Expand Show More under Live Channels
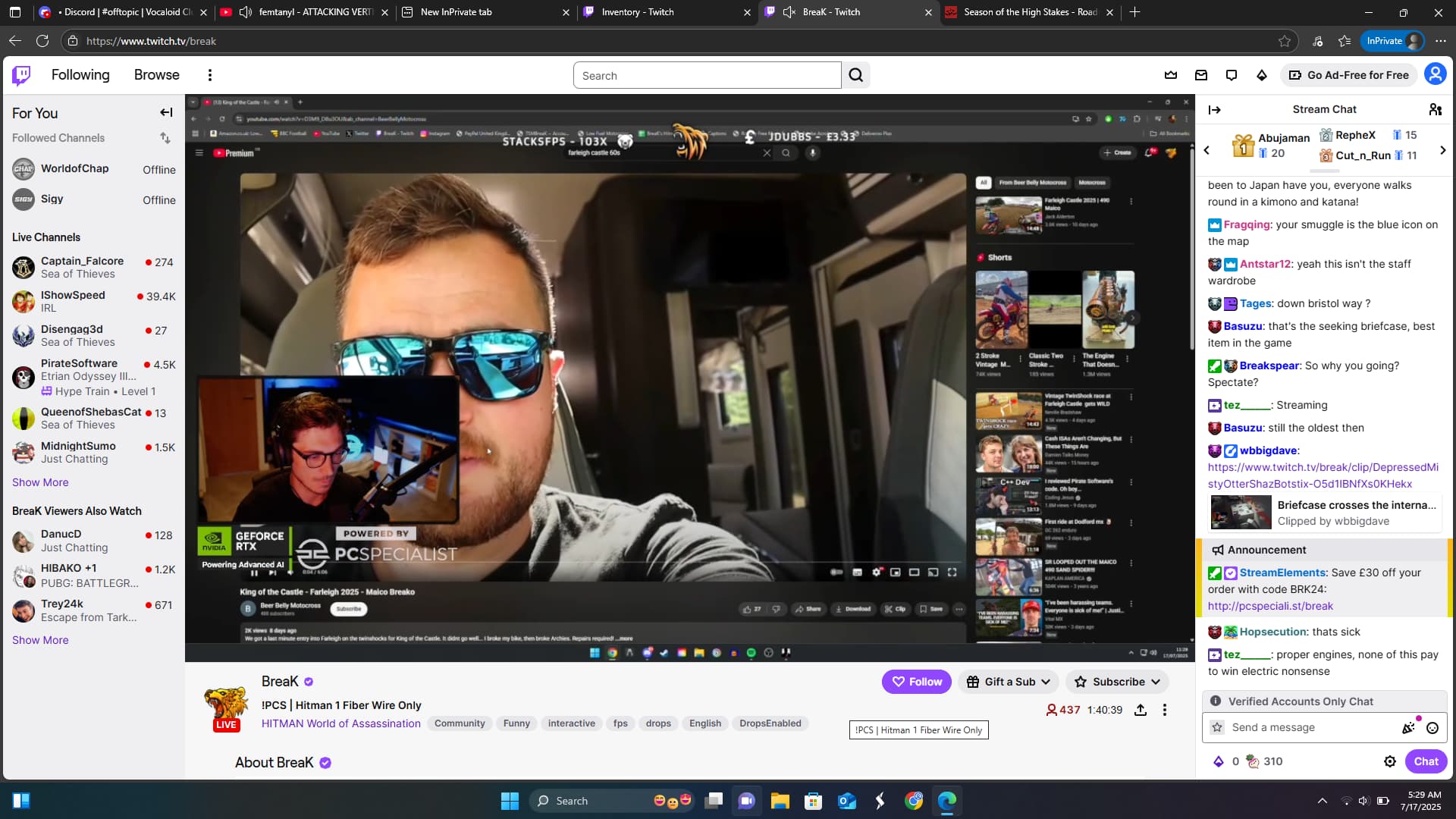1456x819 pixels. (x=40, y=482)
